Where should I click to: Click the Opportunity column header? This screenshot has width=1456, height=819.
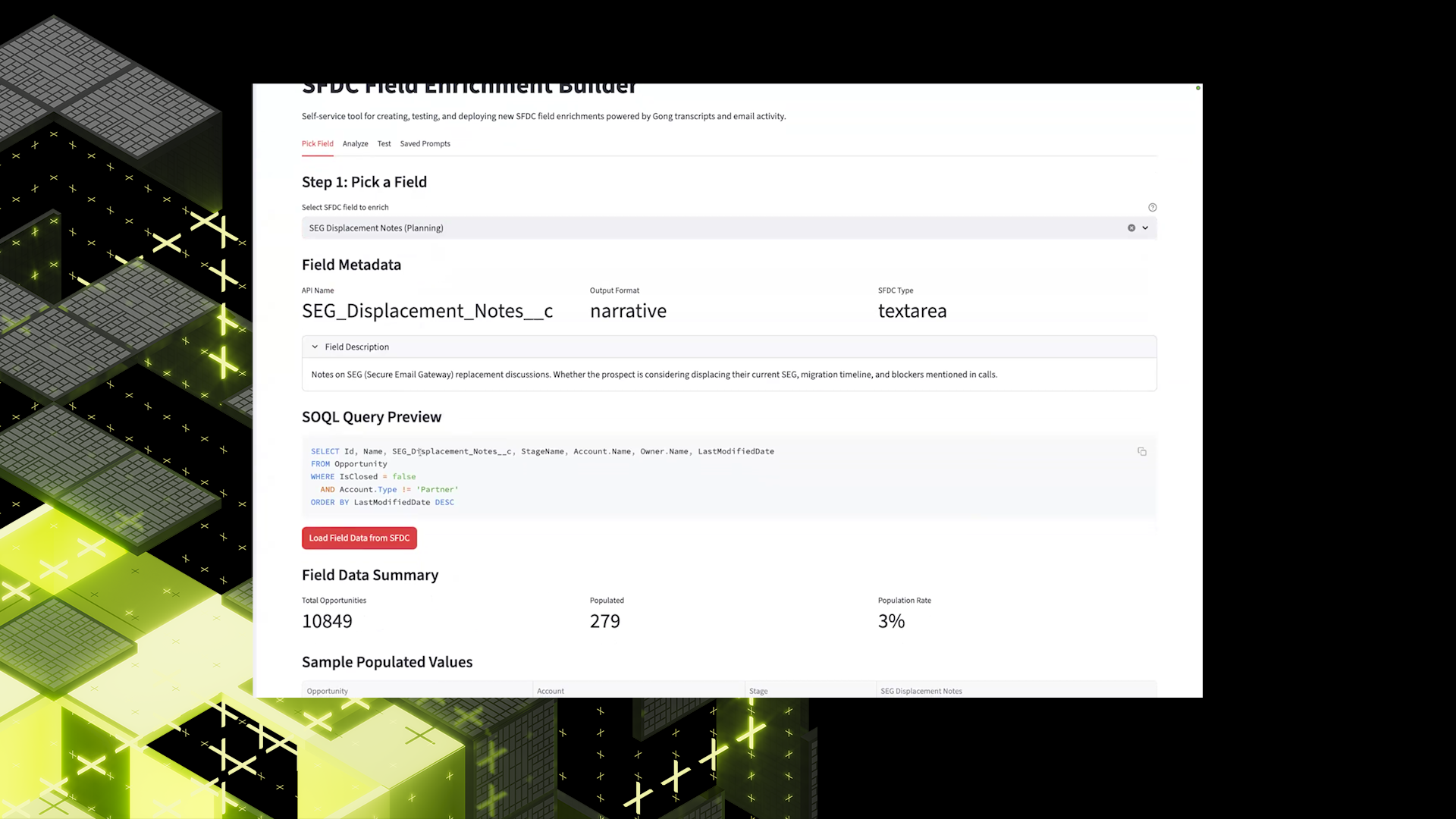click(x=417, y=691)
